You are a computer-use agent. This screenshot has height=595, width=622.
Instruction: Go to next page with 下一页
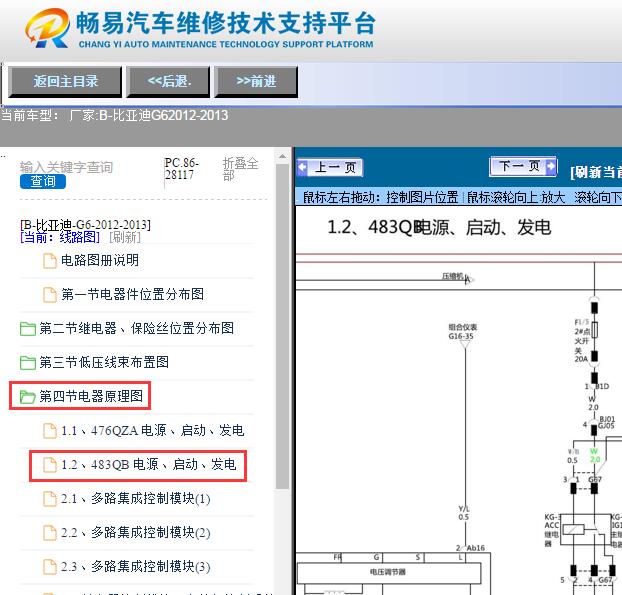pyautogui.click(x=524, y=166)
